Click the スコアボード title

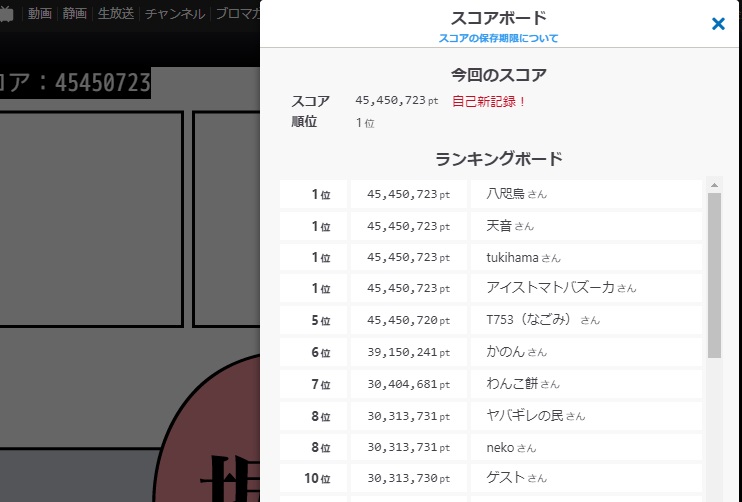[x=498, y=18]
